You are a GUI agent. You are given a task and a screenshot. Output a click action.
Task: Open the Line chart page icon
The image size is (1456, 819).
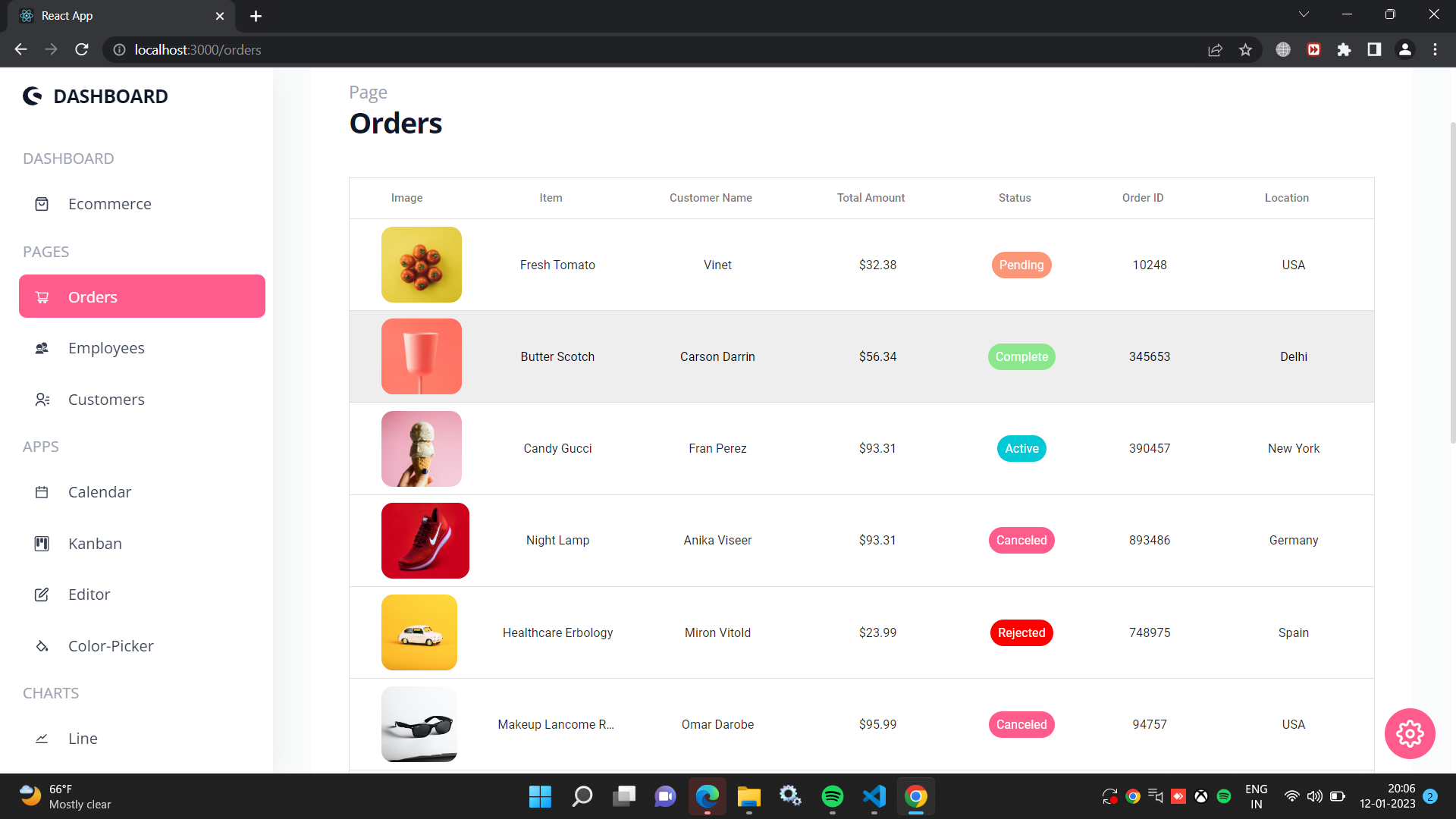(x=42, y=739)
